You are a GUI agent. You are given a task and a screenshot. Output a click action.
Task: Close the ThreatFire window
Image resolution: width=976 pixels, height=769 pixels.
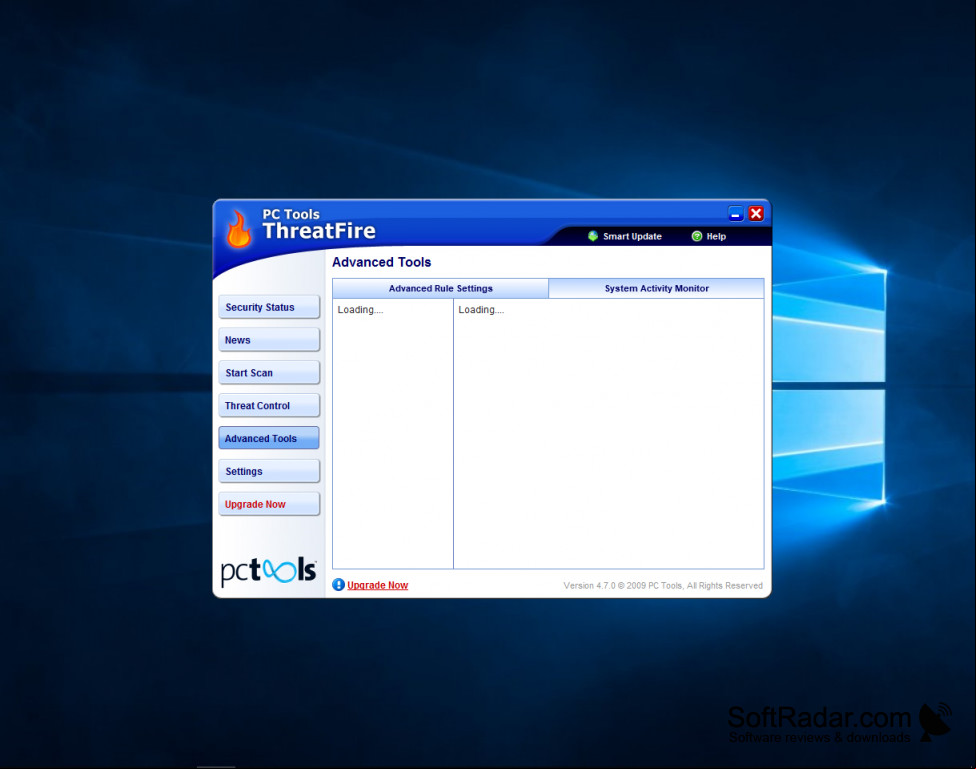tap(756, 214)
